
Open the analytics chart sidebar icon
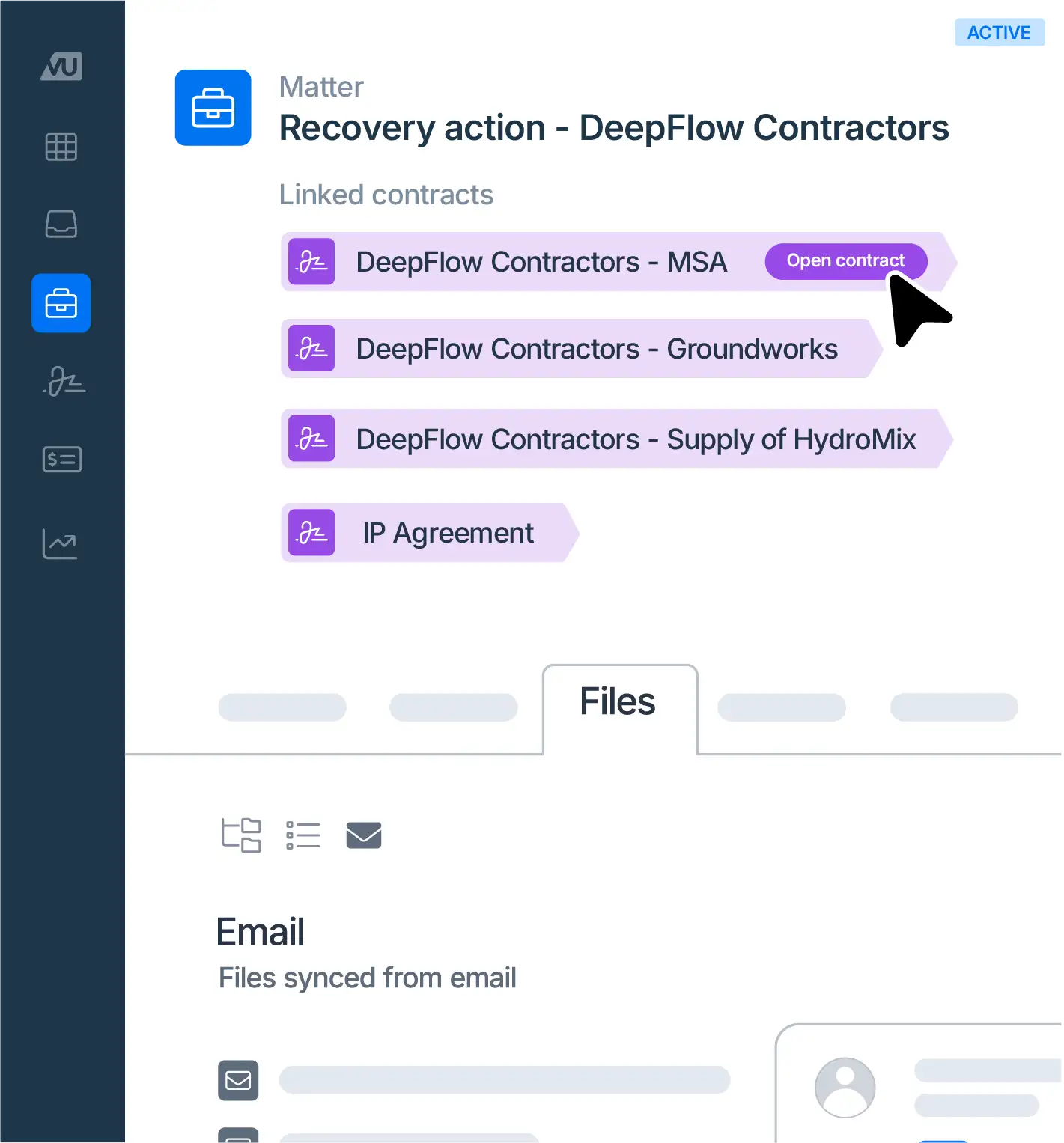coord(60,544)
